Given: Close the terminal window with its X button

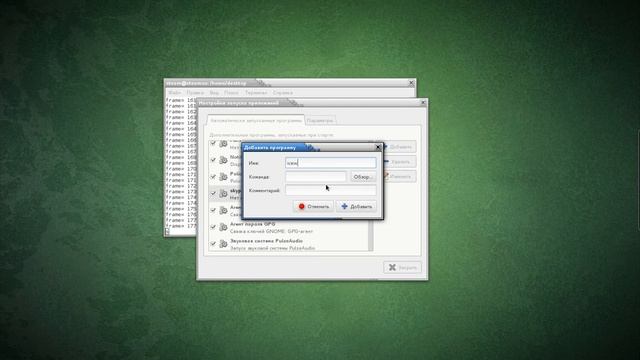Looking at the screenshot, I should tap(411, 83).
